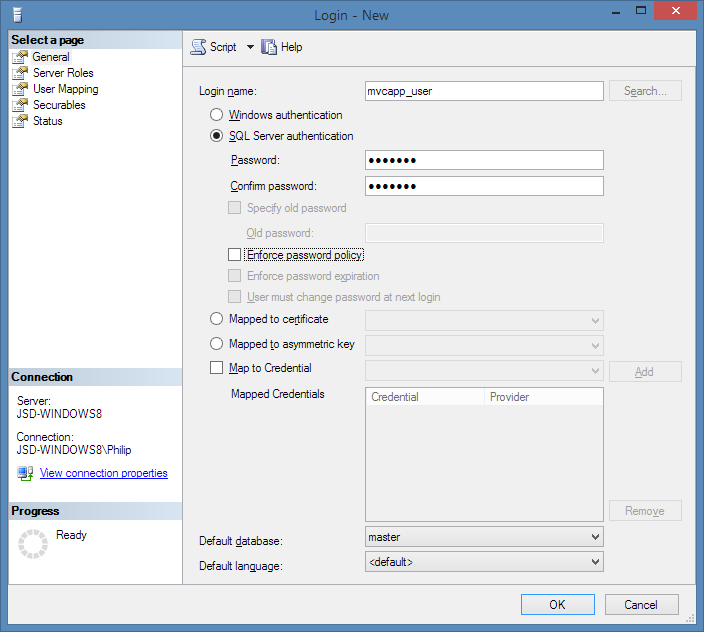Click the Confirm password field
Image resolution: width=704 pixels, height=632 pixels.
click(x=484, y=186)
